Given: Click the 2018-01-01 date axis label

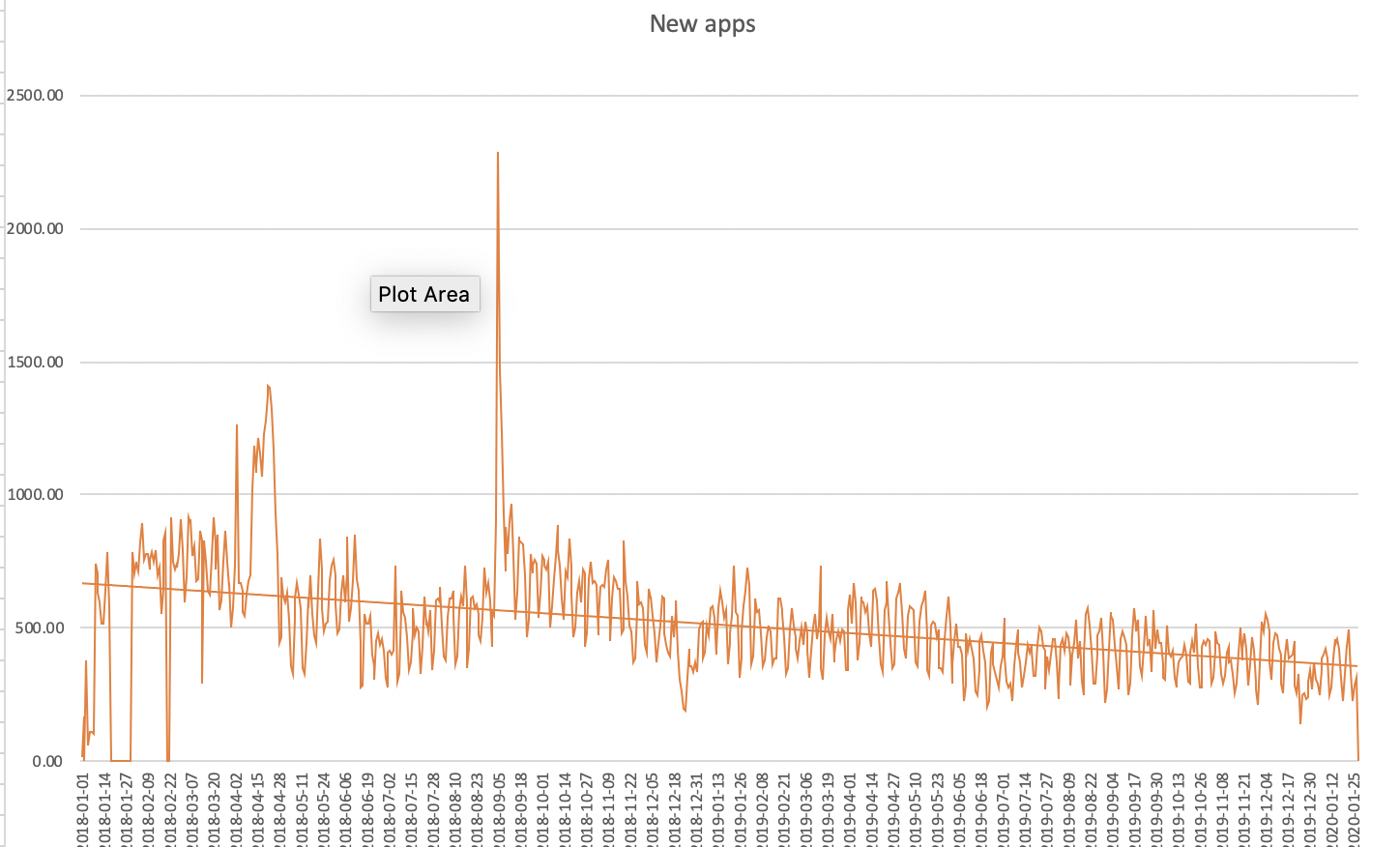Looking at the screenshot, I should [x=84, y=808].
